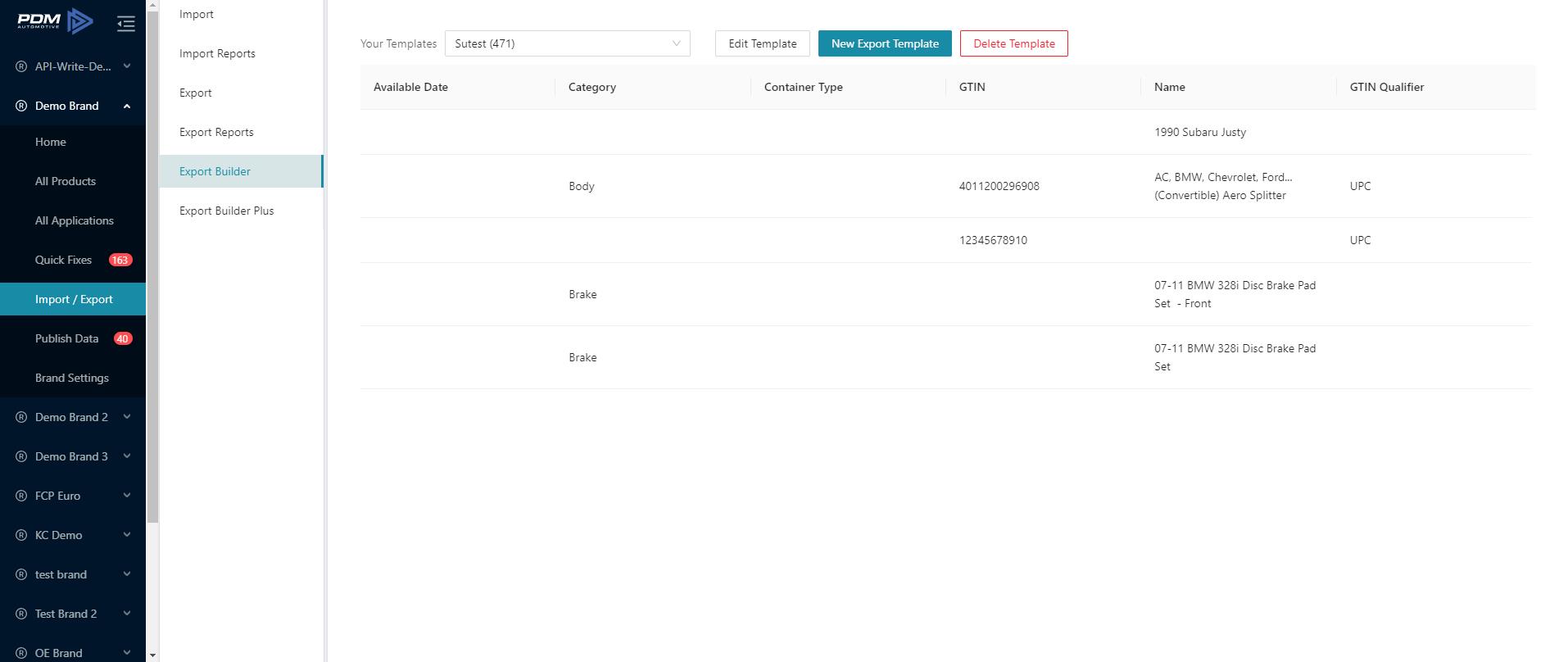Expand the OE Brand chevron
Viewport: 1568px width, 662px height.
127,653
